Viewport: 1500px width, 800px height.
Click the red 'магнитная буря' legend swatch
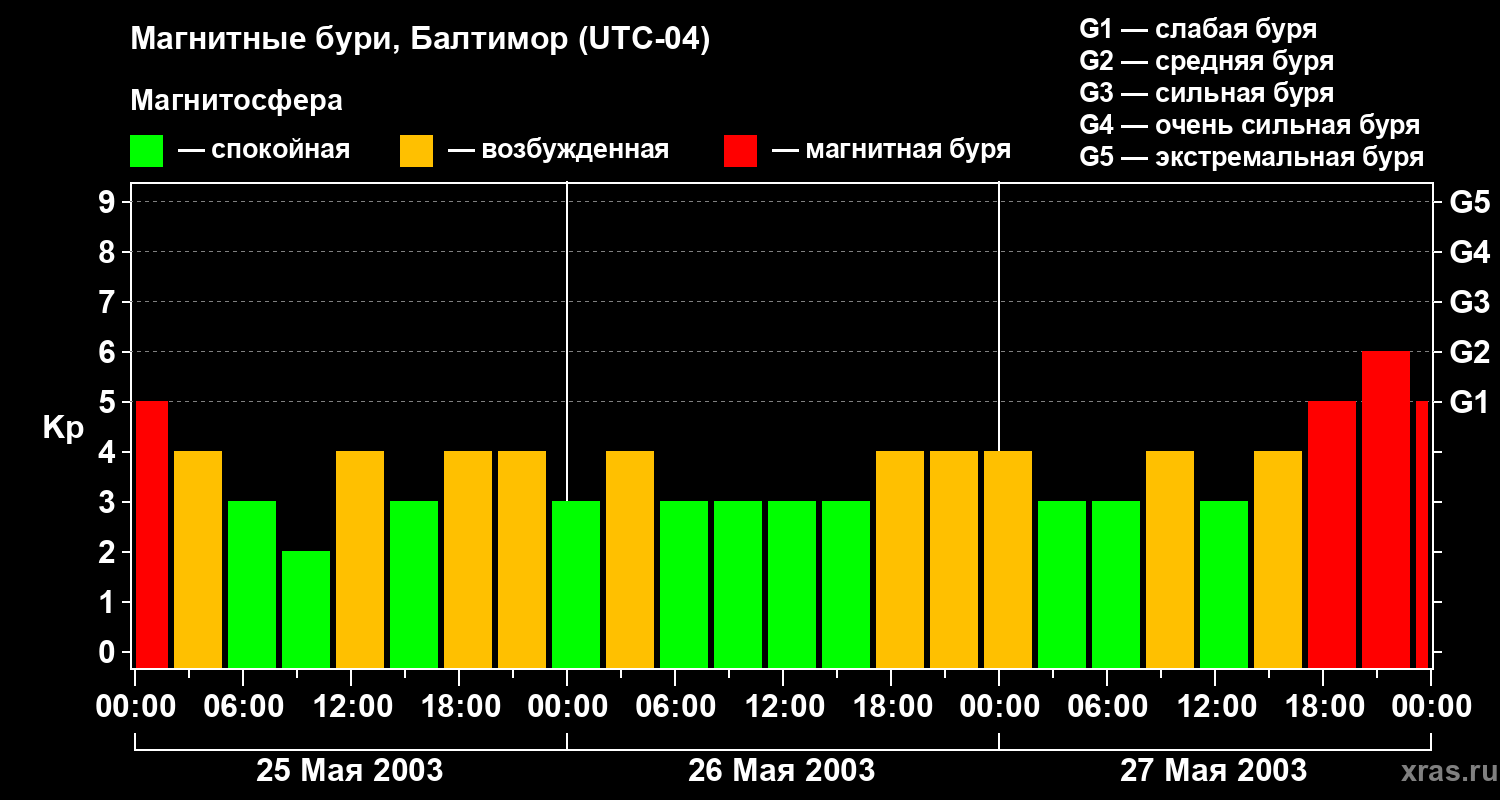(740, 151)
